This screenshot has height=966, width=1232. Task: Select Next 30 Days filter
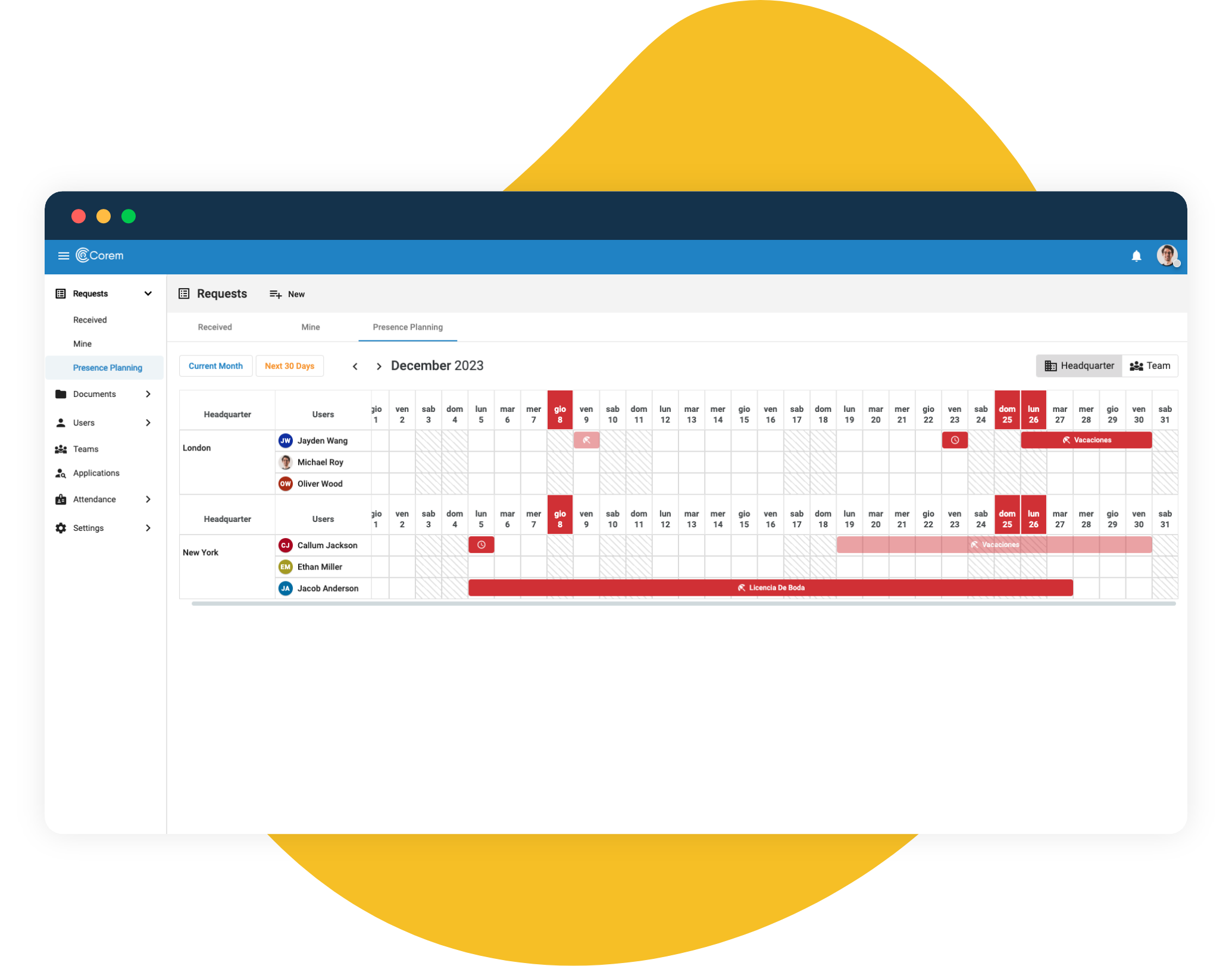289,366
